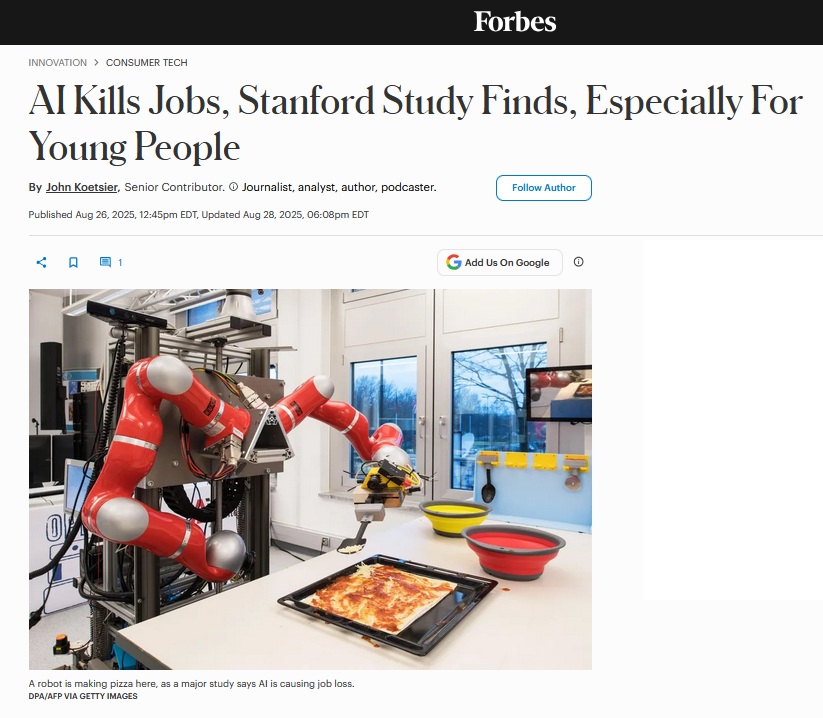Click the breadcrumb chevron after Innovation
This screenshot has width=823, height=718.
tap(96, 63)
